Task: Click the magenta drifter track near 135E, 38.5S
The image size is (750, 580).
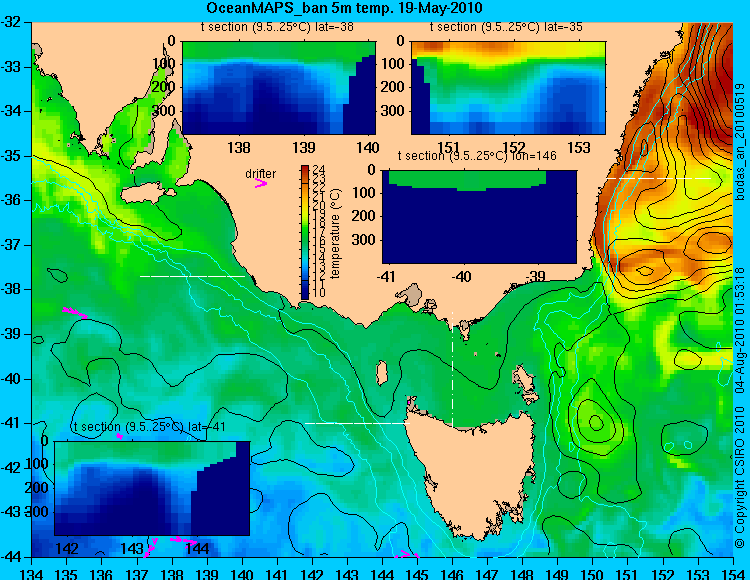Action: tap(75, 313)
